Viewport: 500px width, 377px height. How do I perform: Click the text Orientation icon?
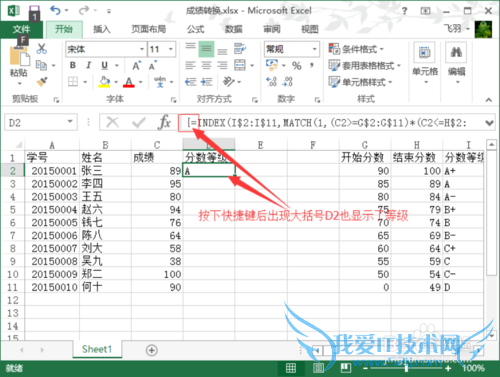pos(229,82)
